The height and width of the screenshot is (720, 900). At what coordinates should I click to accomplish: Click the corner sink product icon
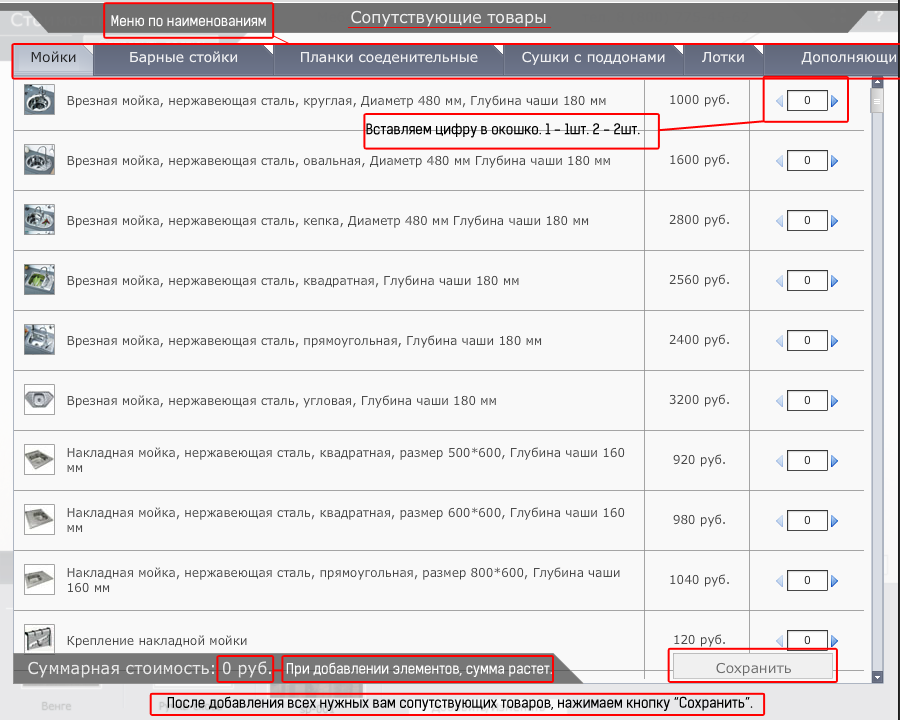(39, 400)
